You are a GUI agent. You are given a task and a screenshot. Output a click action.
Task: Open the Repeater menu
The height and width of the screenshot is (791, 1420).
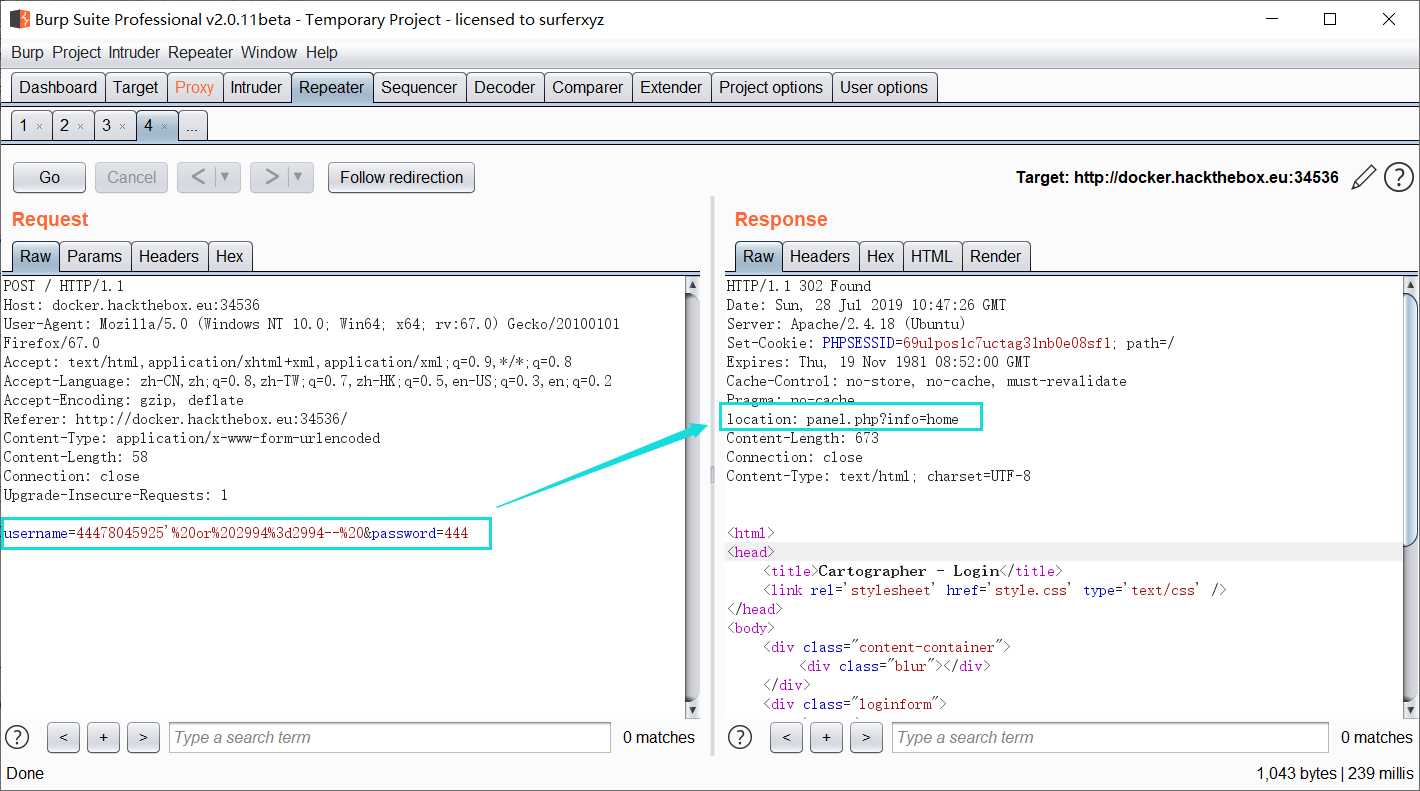pyautogui.click(x=200, y=52)
